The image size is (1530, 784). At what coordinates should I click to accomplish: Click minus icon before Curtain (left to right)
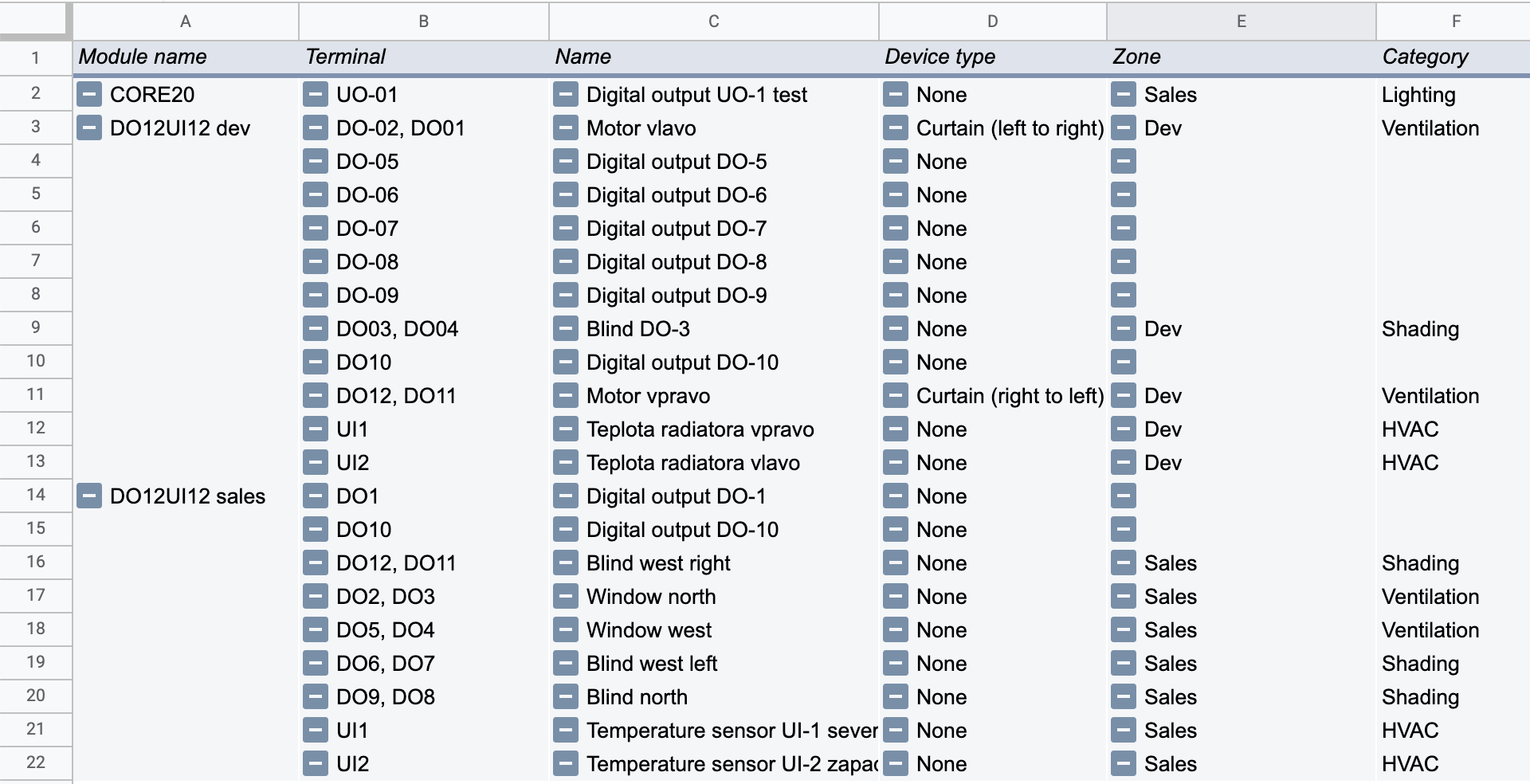896,128
